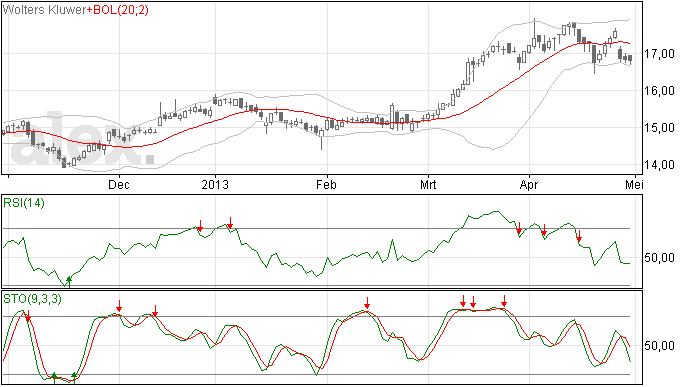Image resolution: width=690 pixels, height=387 pixels.
Task: Select the 14,00 price axis label
Action: point(659,165)
